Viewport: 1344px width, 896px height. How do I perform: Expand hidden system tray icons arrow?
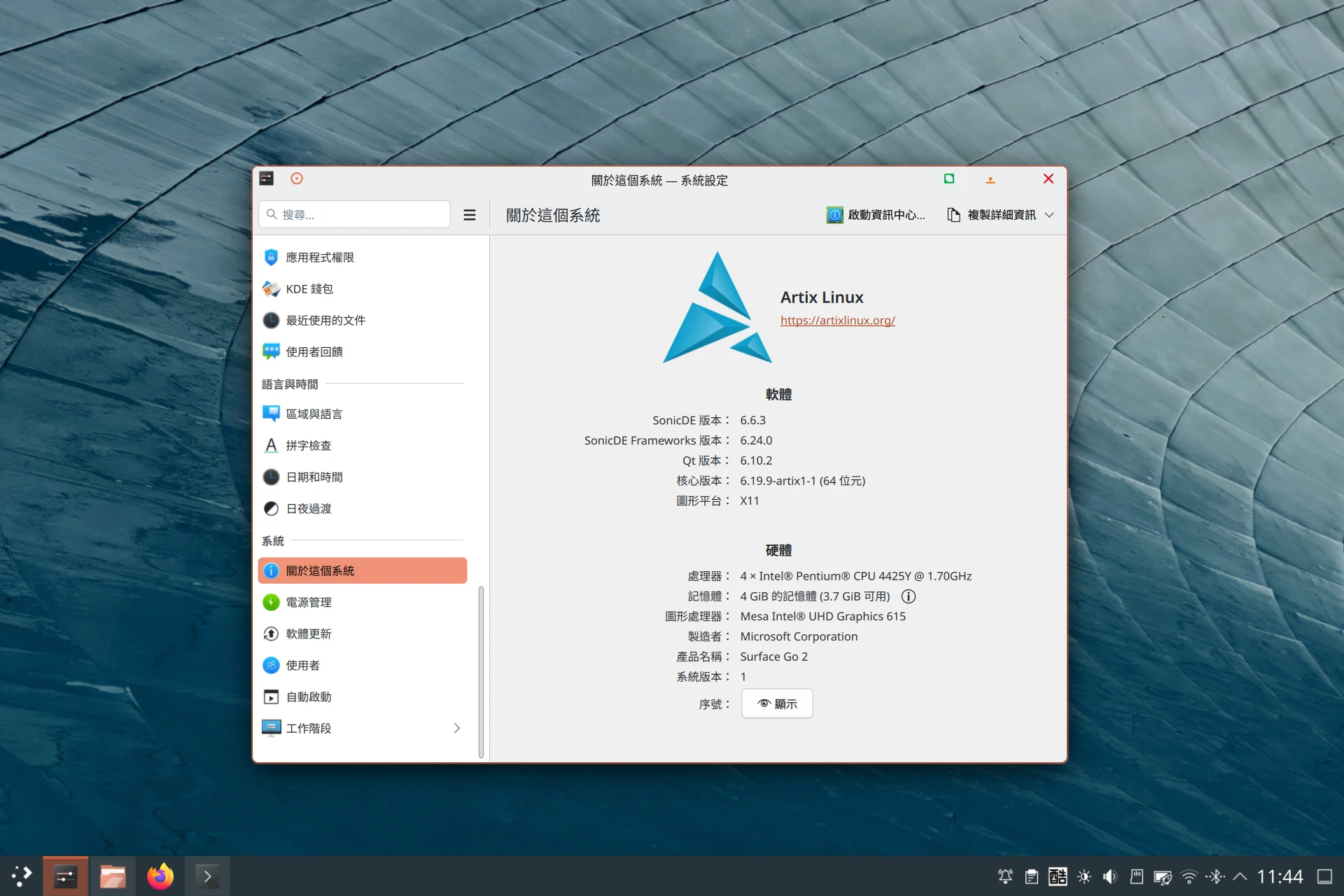(x=1240, y=876)
